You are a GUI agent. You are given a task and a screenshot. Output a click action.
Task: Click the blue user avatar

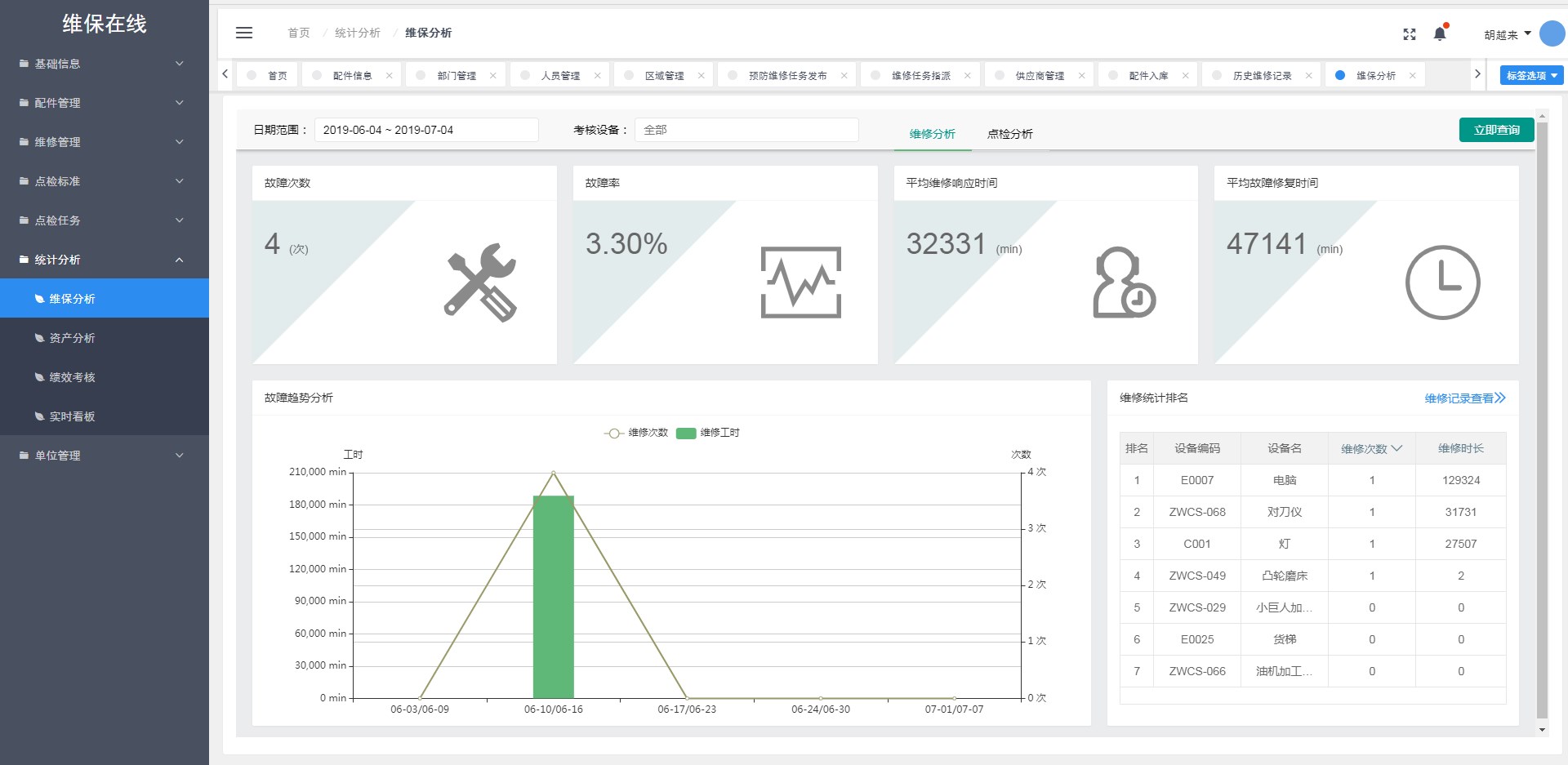coord(1552,33)
